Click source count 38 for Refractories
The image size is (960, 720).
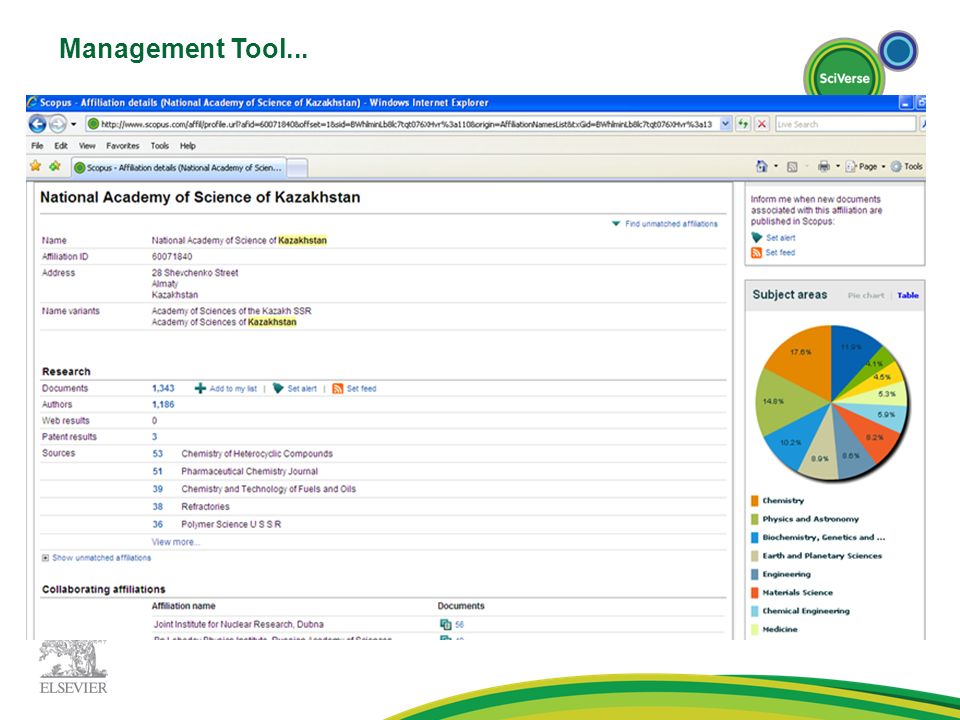(157, 507)
